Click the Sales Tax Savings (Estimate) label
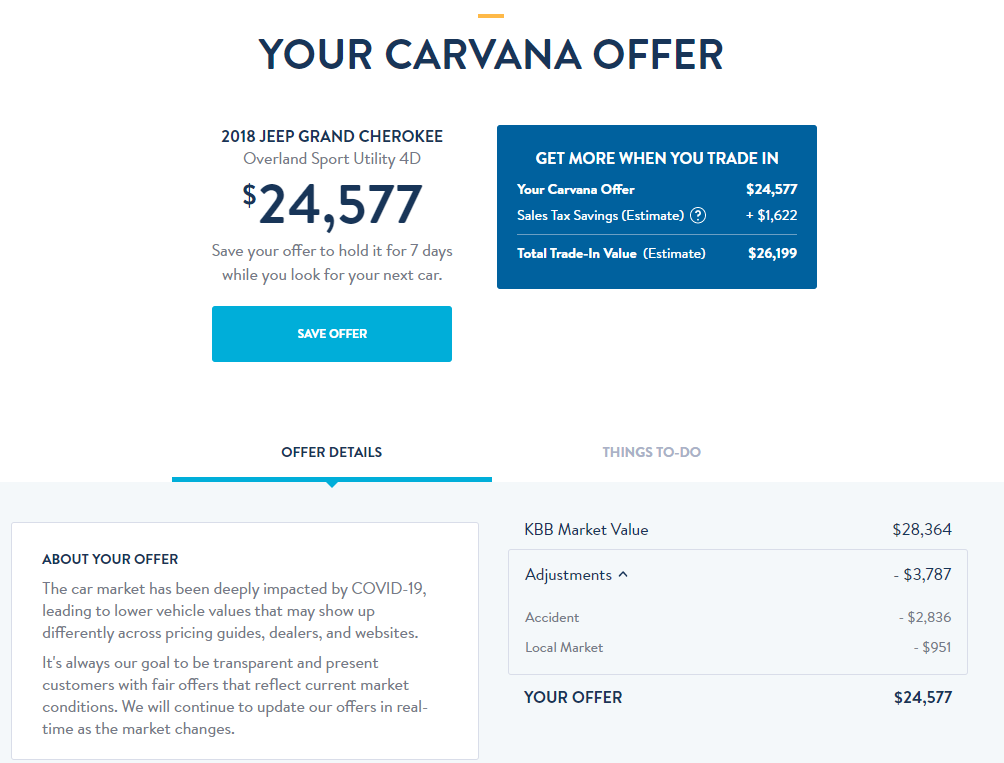The image size is (1004, 763). click(x=600, y=216)
